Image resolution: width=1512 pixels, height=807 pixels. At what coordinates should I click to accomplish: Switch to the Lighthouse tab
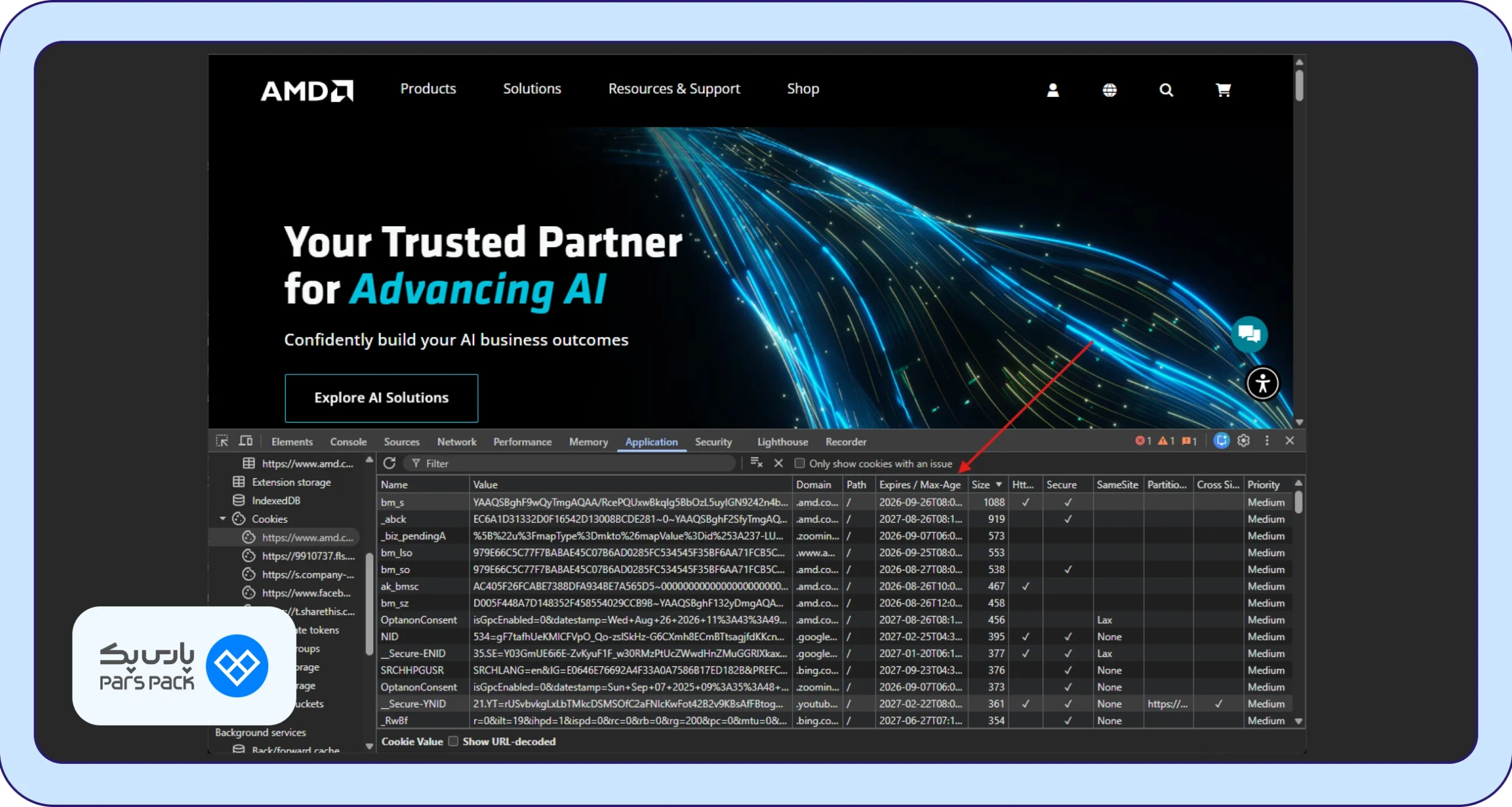pyautogui.click(x=783, y=442)
